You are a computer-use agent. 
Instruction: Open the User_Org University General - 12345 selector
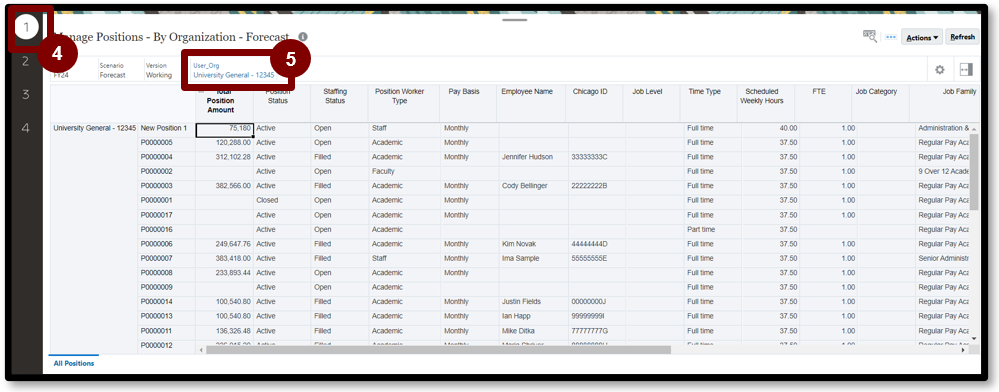pos(234,70)
